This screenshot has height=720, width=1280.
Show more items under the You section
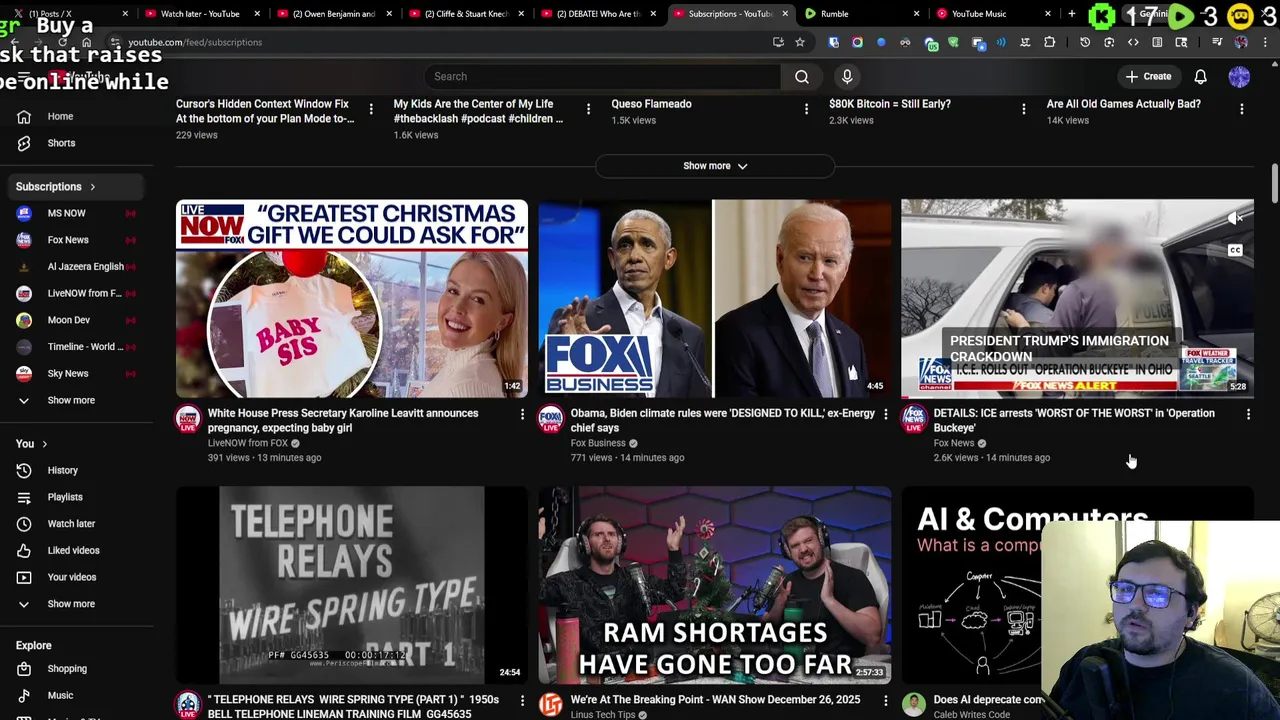pos(78,604)
